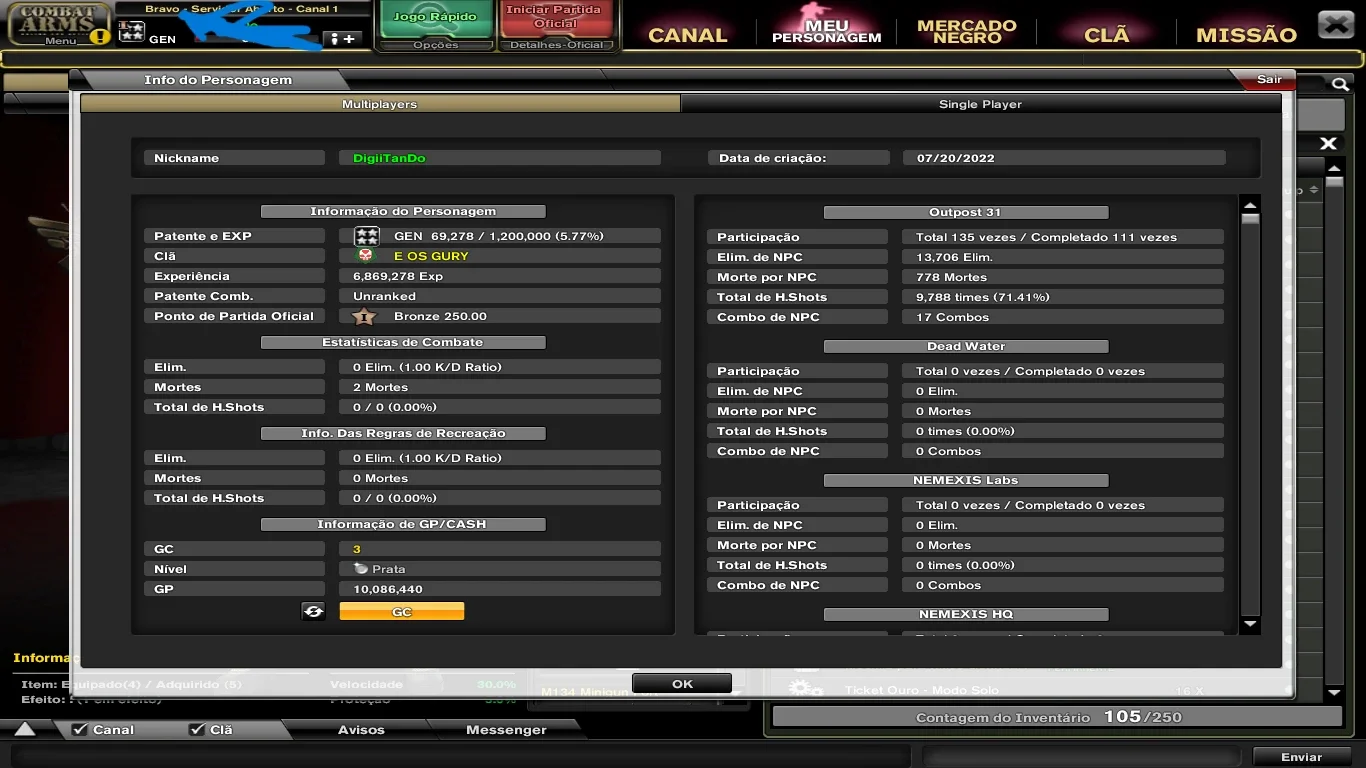Toggle the Clã chat checkbox

click(x=197, y=730)
